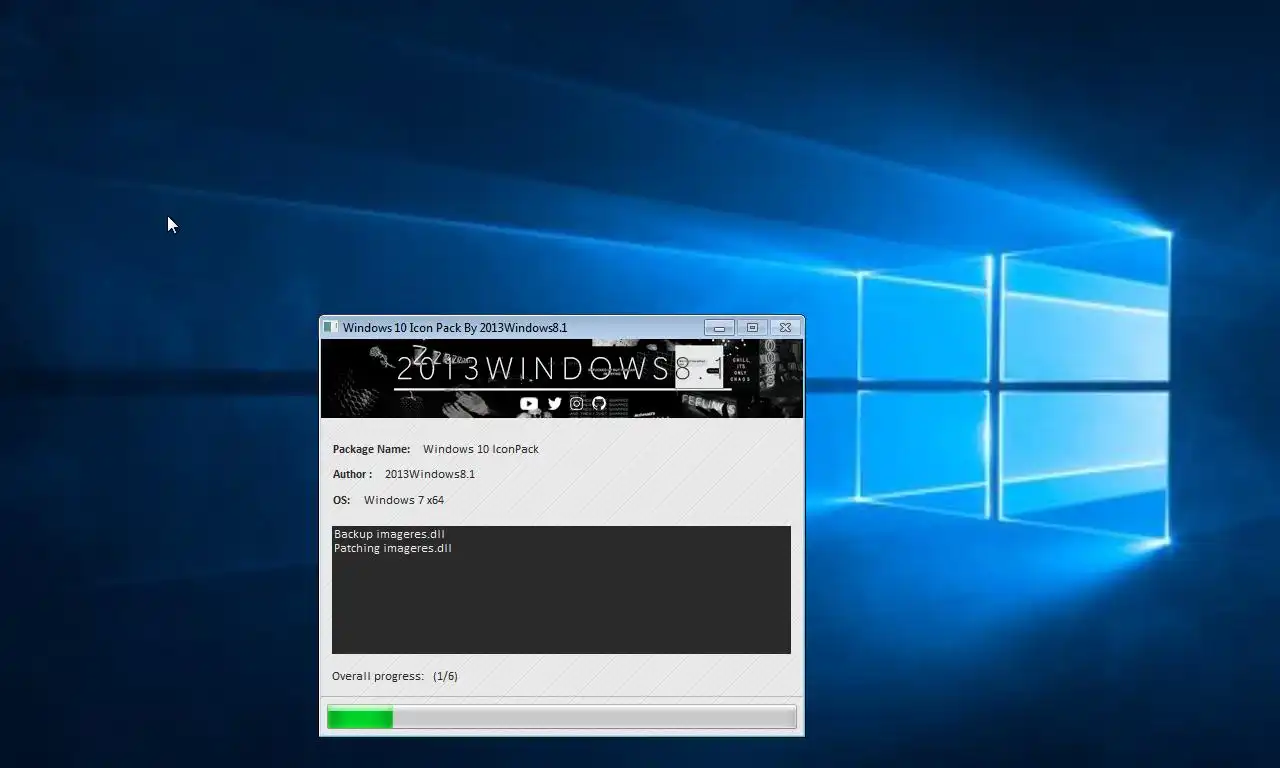This screenshot has height=768, width=1280.
Task: Maximize the icon pack installer window
Action: (x=753, y=327)
